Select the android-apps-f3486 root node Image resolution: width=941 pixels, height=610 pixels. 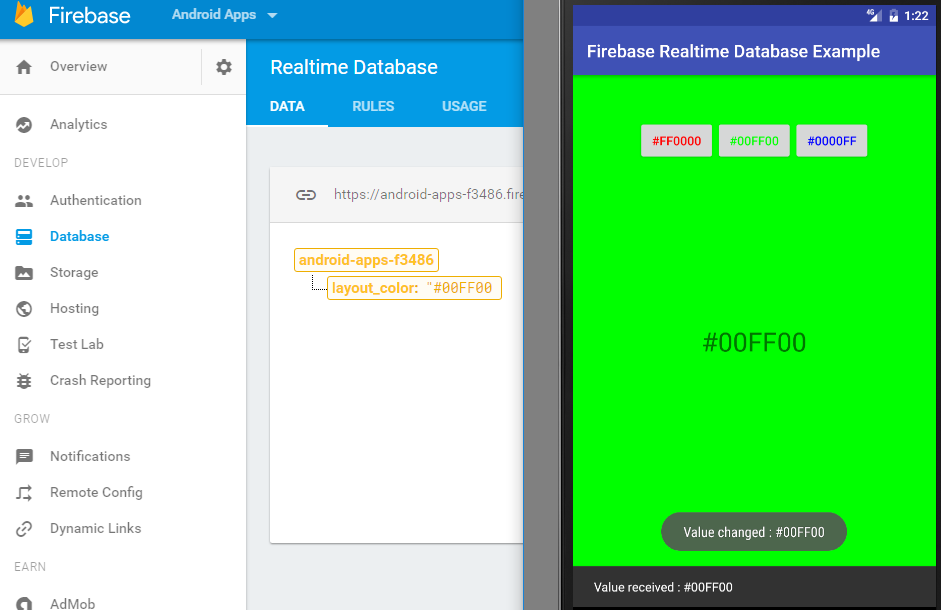366,260
